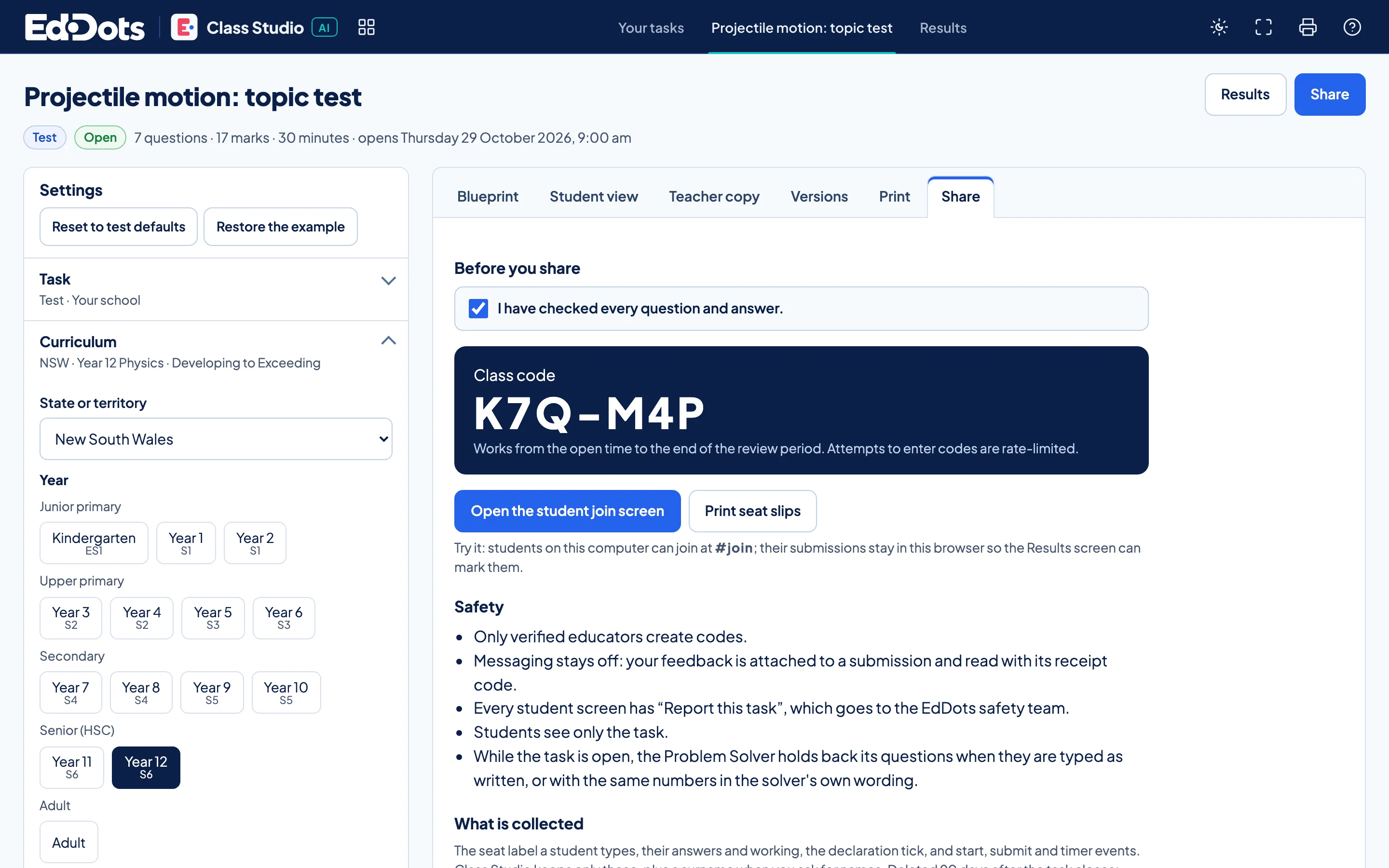Select Year 11 chip
The height and width of the screenshot is (868, 1389).
[72, 767]
